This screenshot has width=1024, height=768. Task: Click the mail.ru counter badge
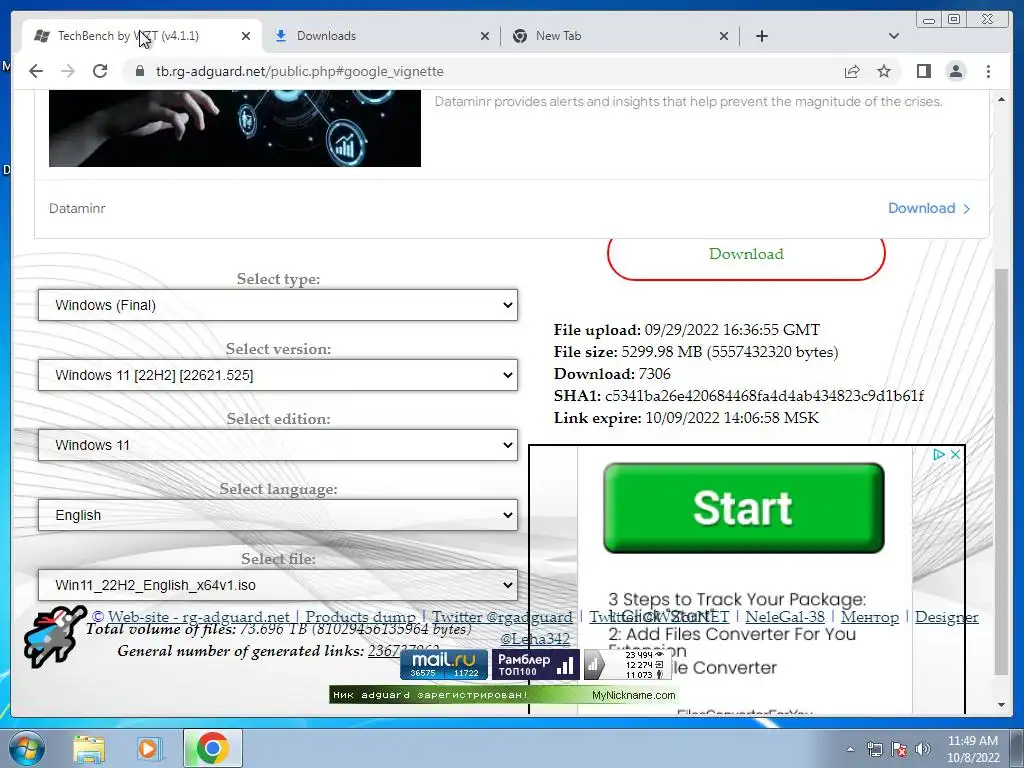tap(444, 664)
